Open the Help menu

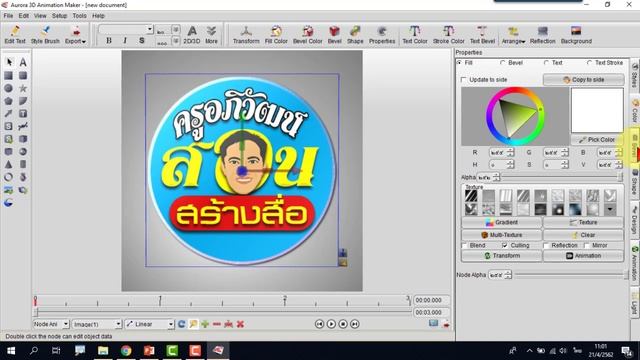coord(98,16)
